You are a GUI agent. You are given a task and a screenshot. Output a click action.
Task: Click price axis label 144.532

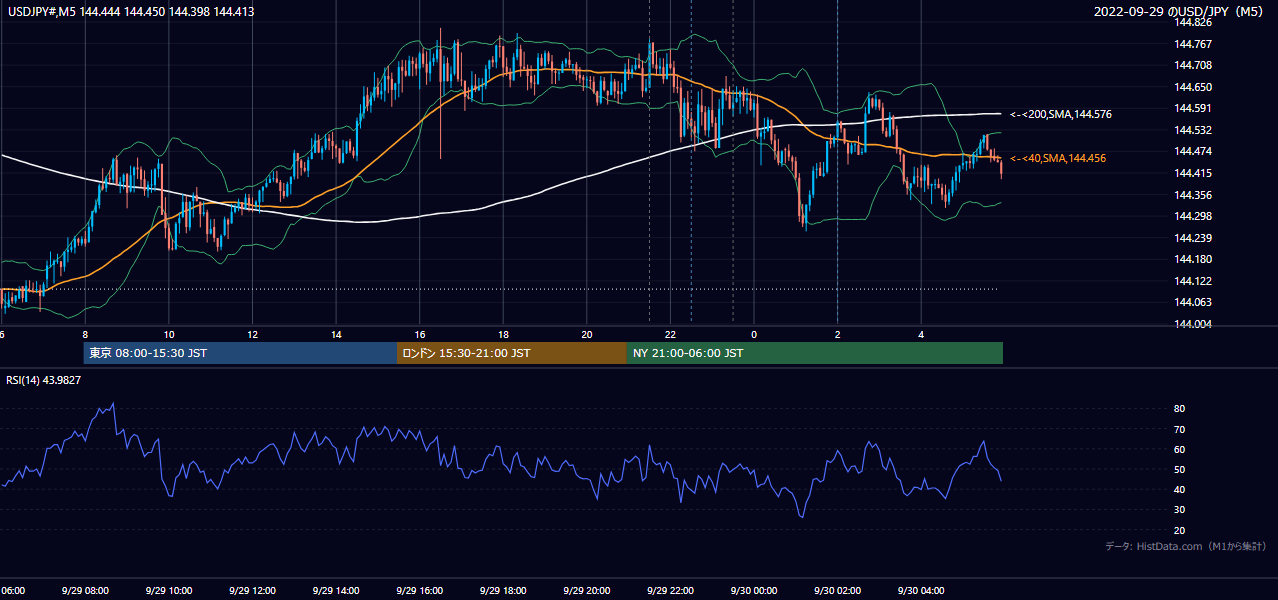(1193, 130)
